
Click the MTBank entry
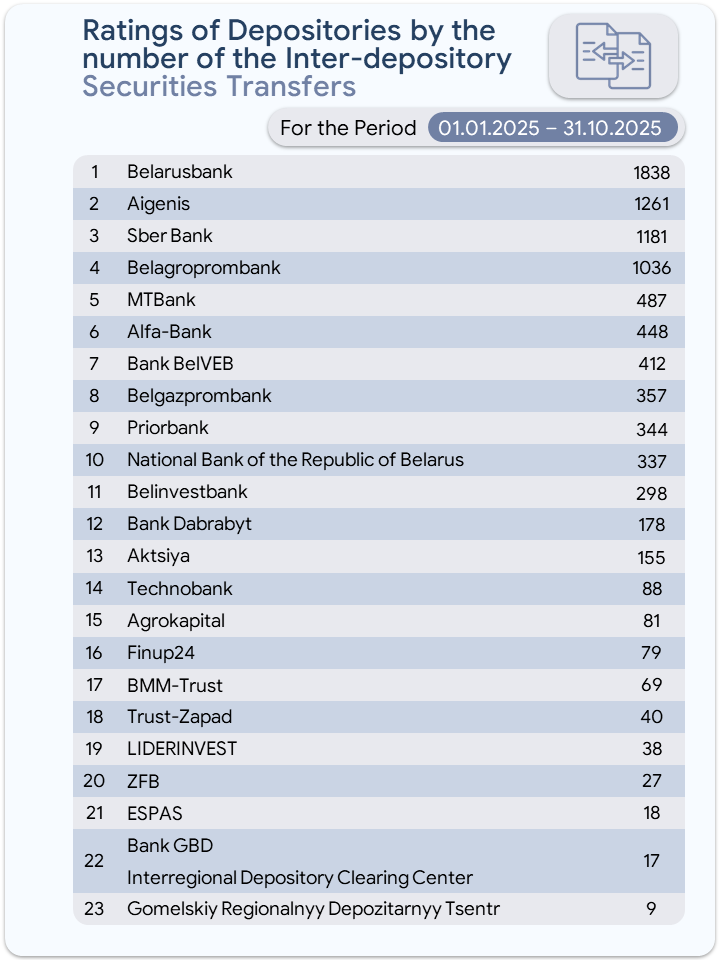click(161, 300)
